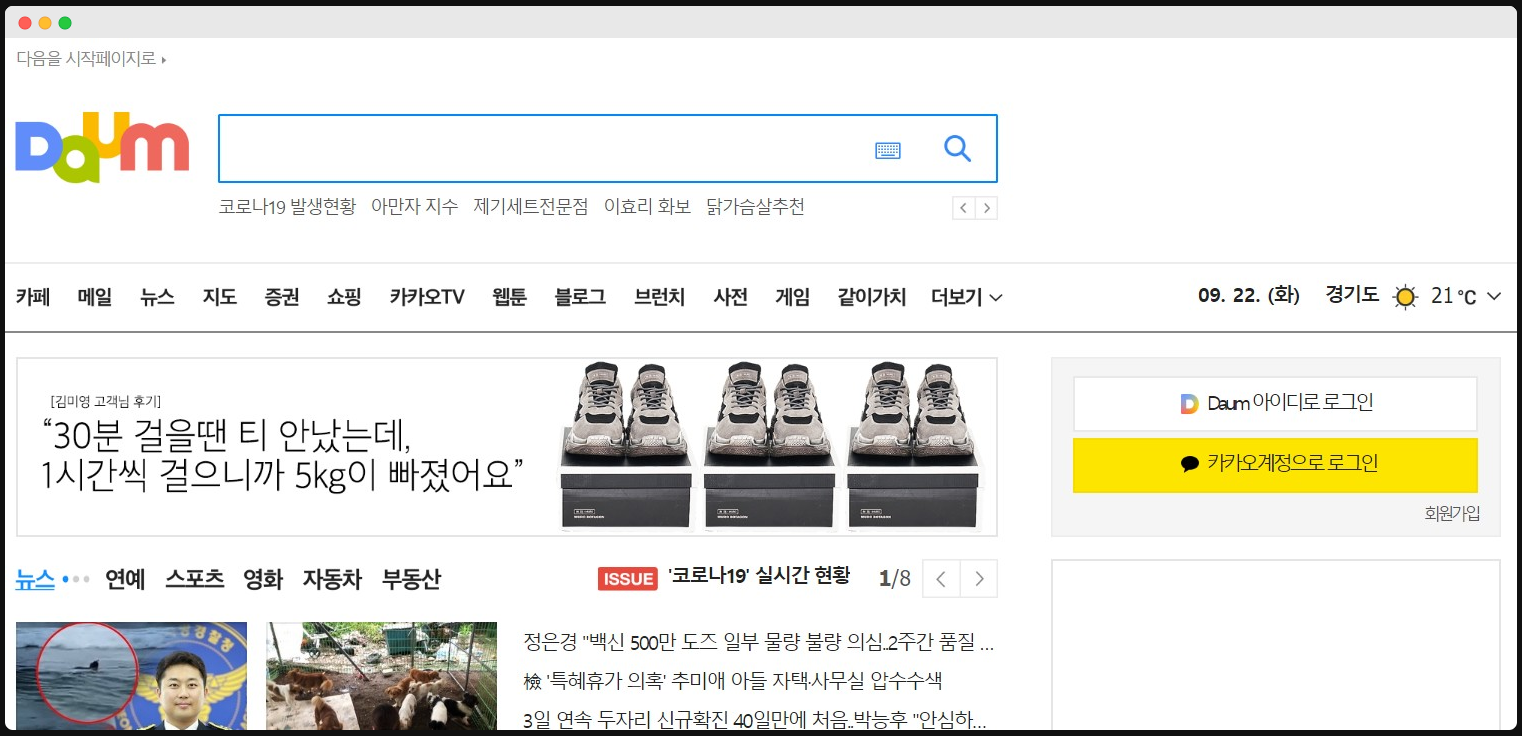Select the 연예 content tab
This screenshot has height=736, width=1522.
coord(125,579)
